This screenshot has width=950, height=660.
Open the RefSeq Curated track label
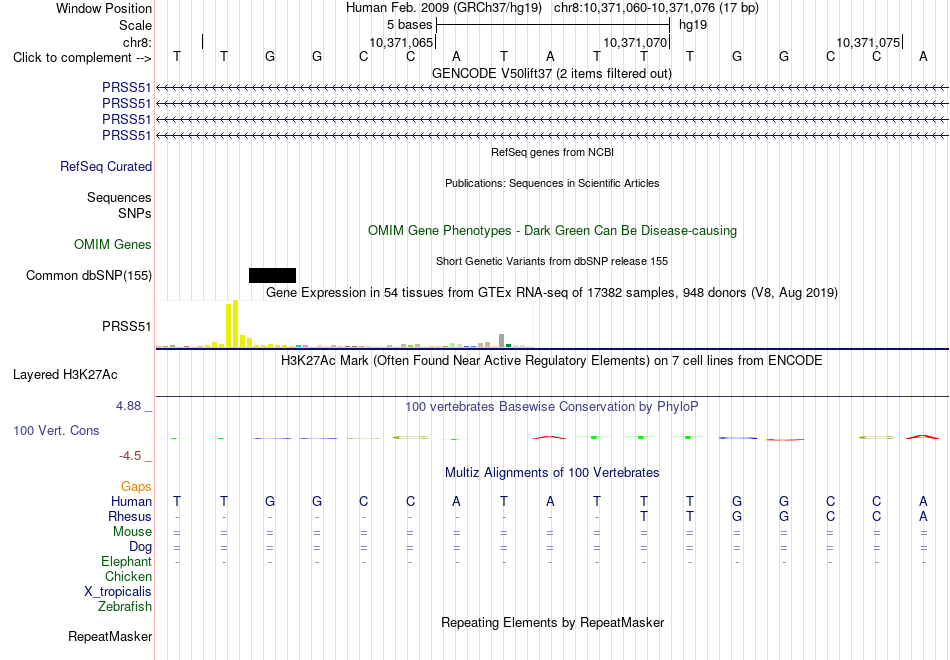click(x=106, y=167)
